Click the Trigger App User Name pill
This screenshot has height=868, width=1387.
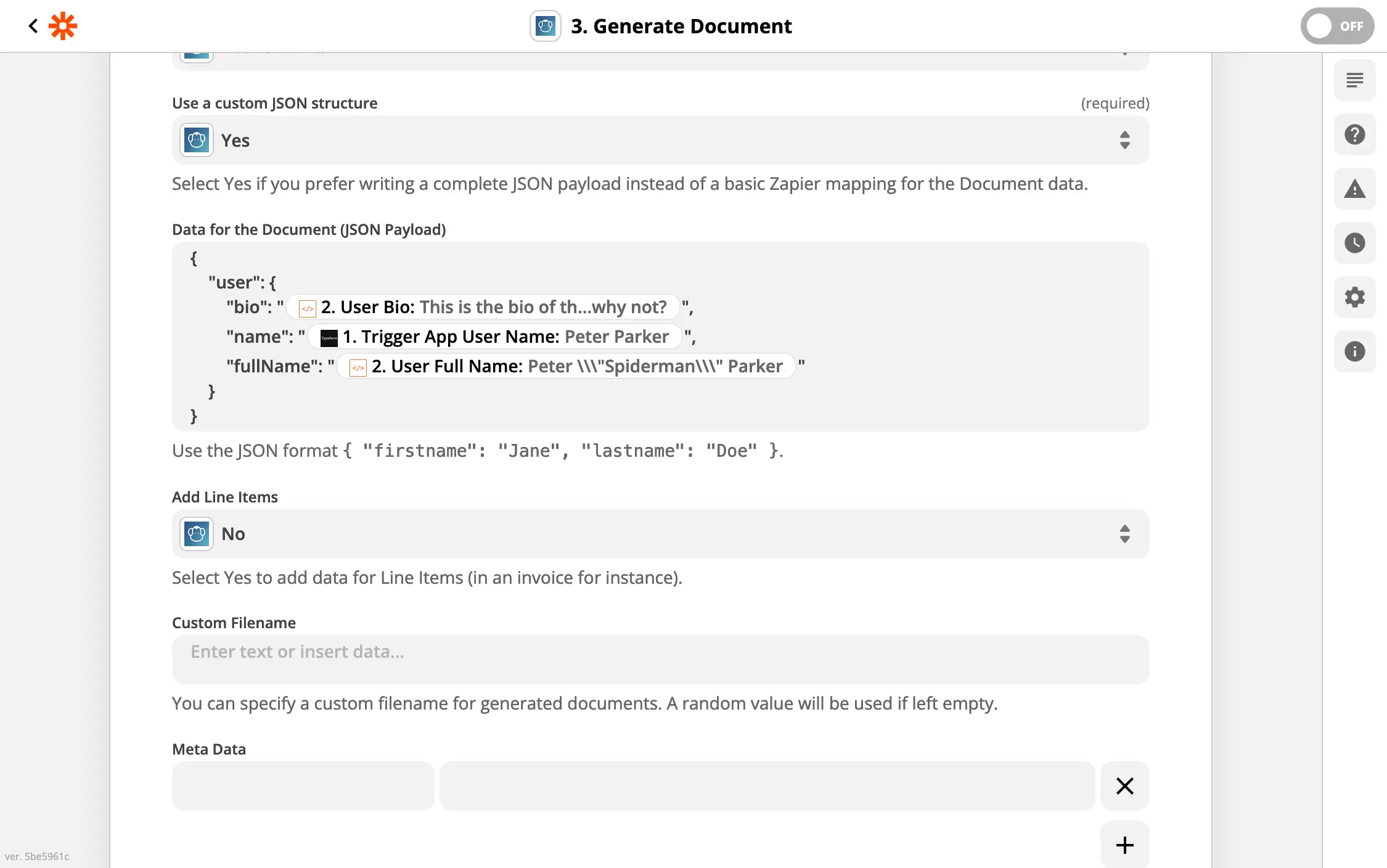493,337
